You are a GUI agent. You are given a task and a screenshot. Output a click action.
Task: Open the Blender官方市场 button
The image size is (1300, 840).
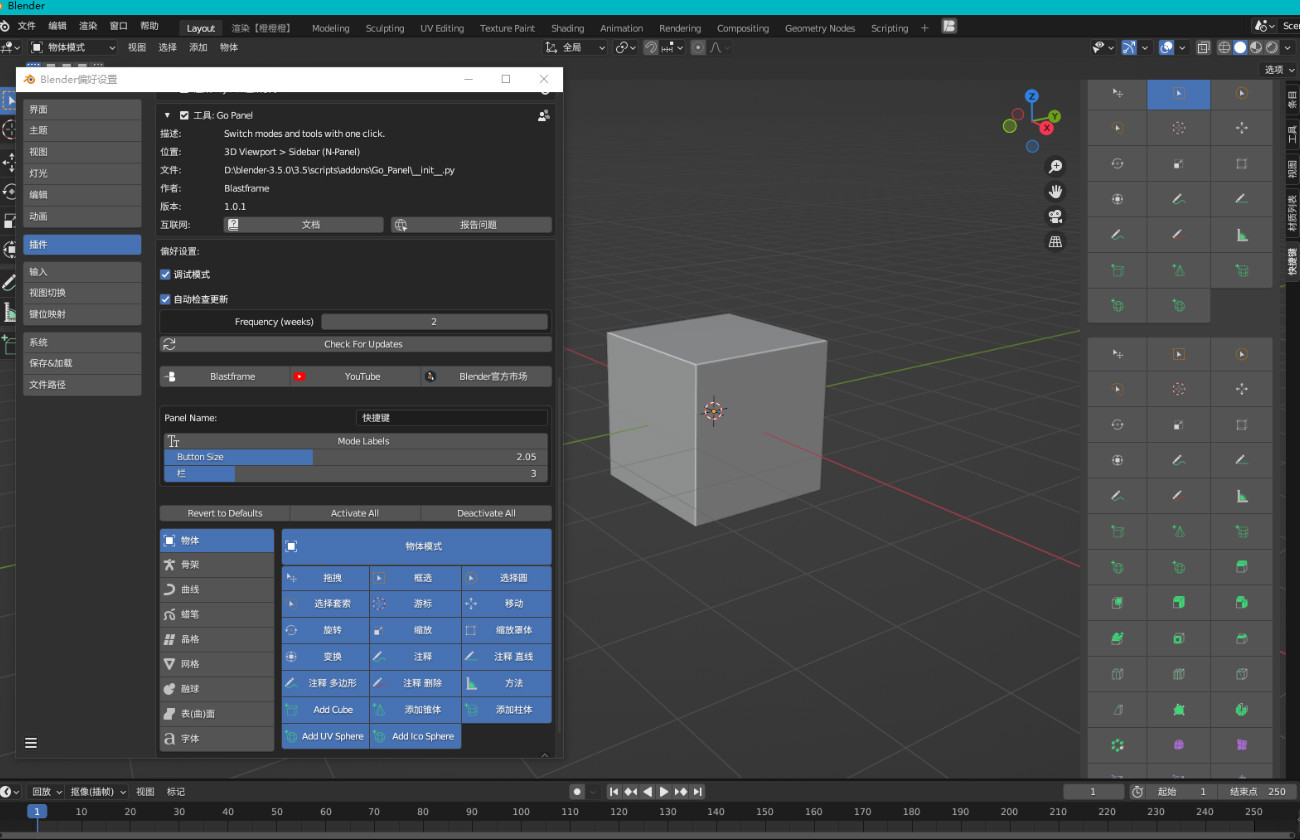486,376
